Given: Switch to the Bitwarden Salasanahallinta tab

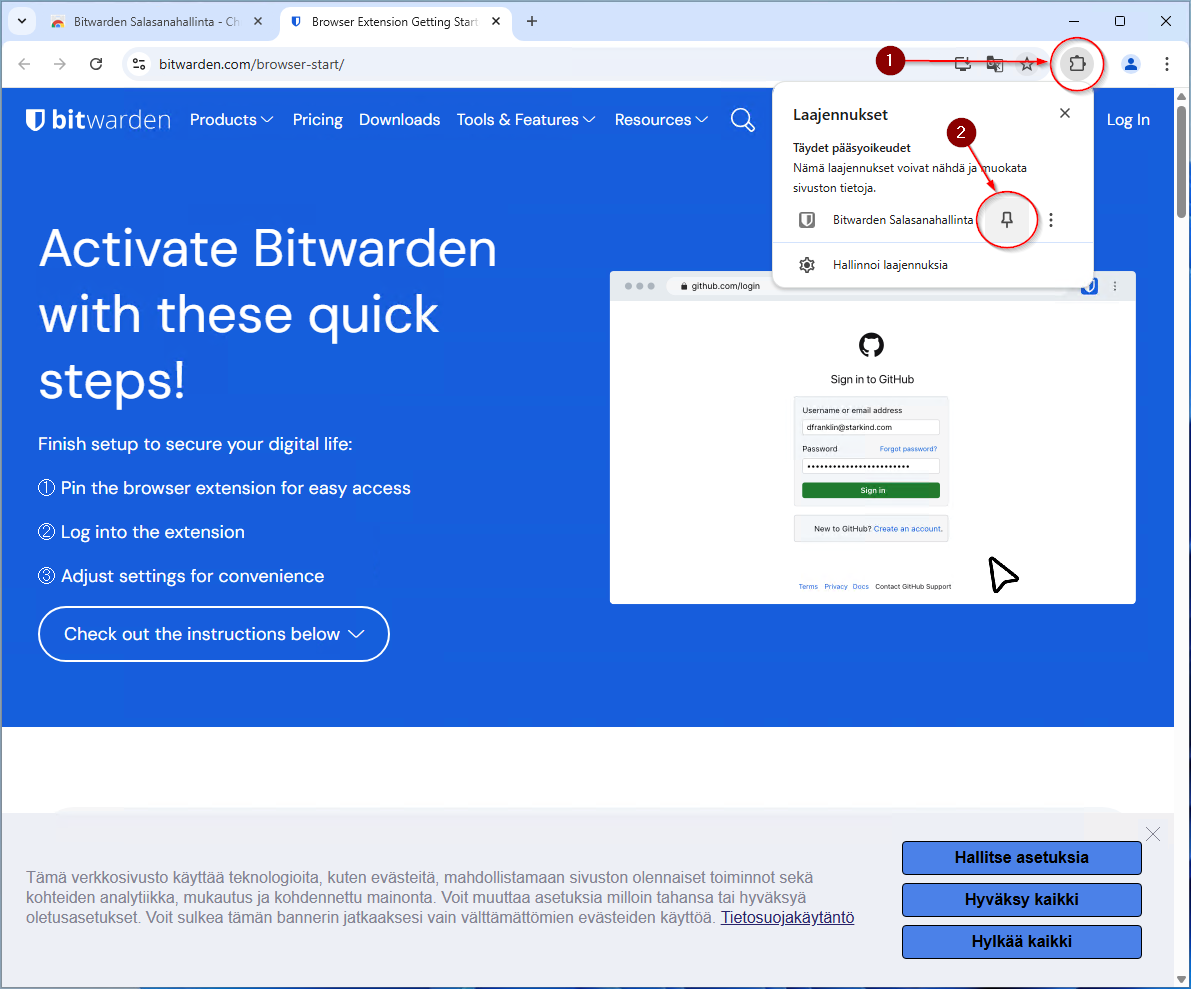Looking at the screenshot, I should pos(156,22).
